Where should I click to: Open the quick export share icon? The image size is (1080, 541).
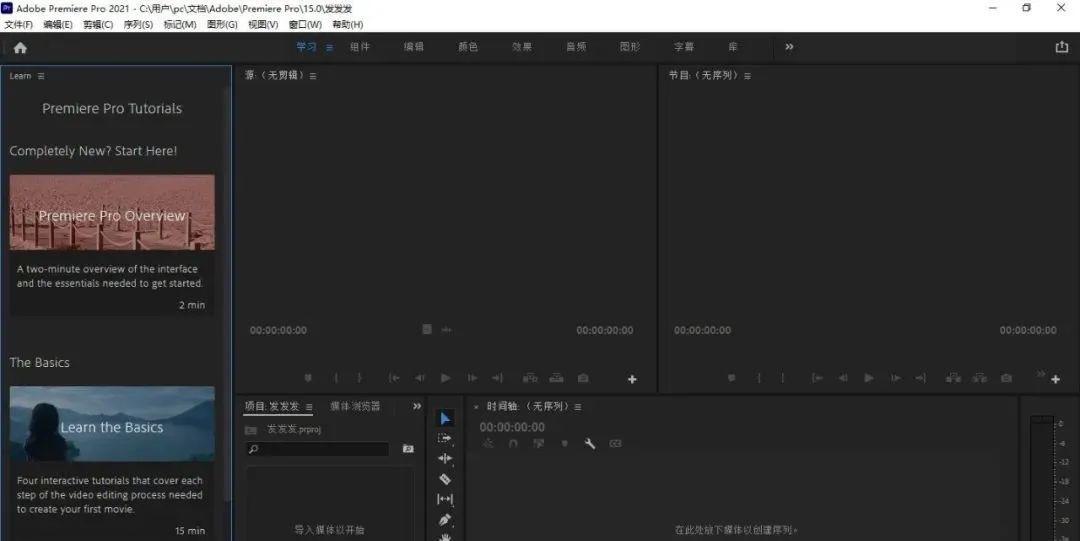point(1061,47)
